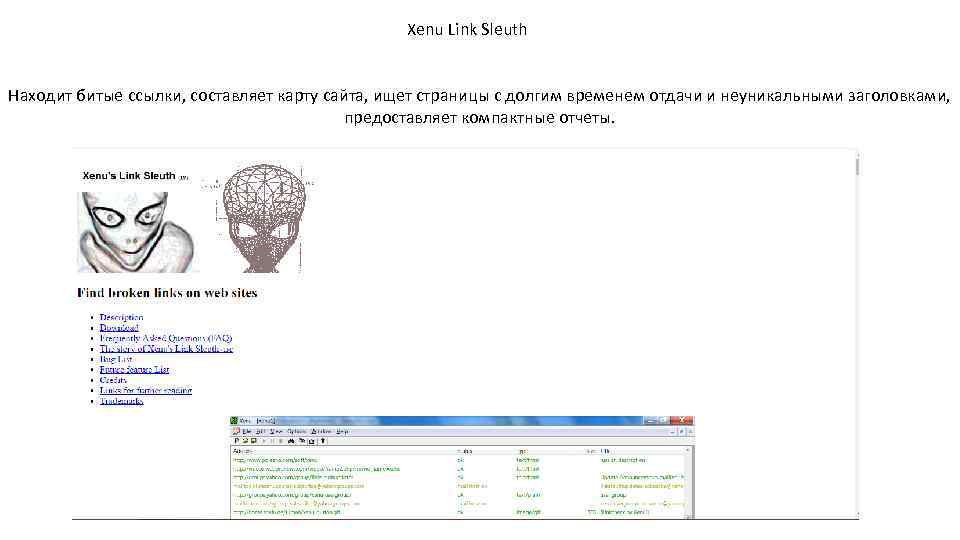The image size is (960, 540).
Task: Open the Credits link
Action: point(113,380)
